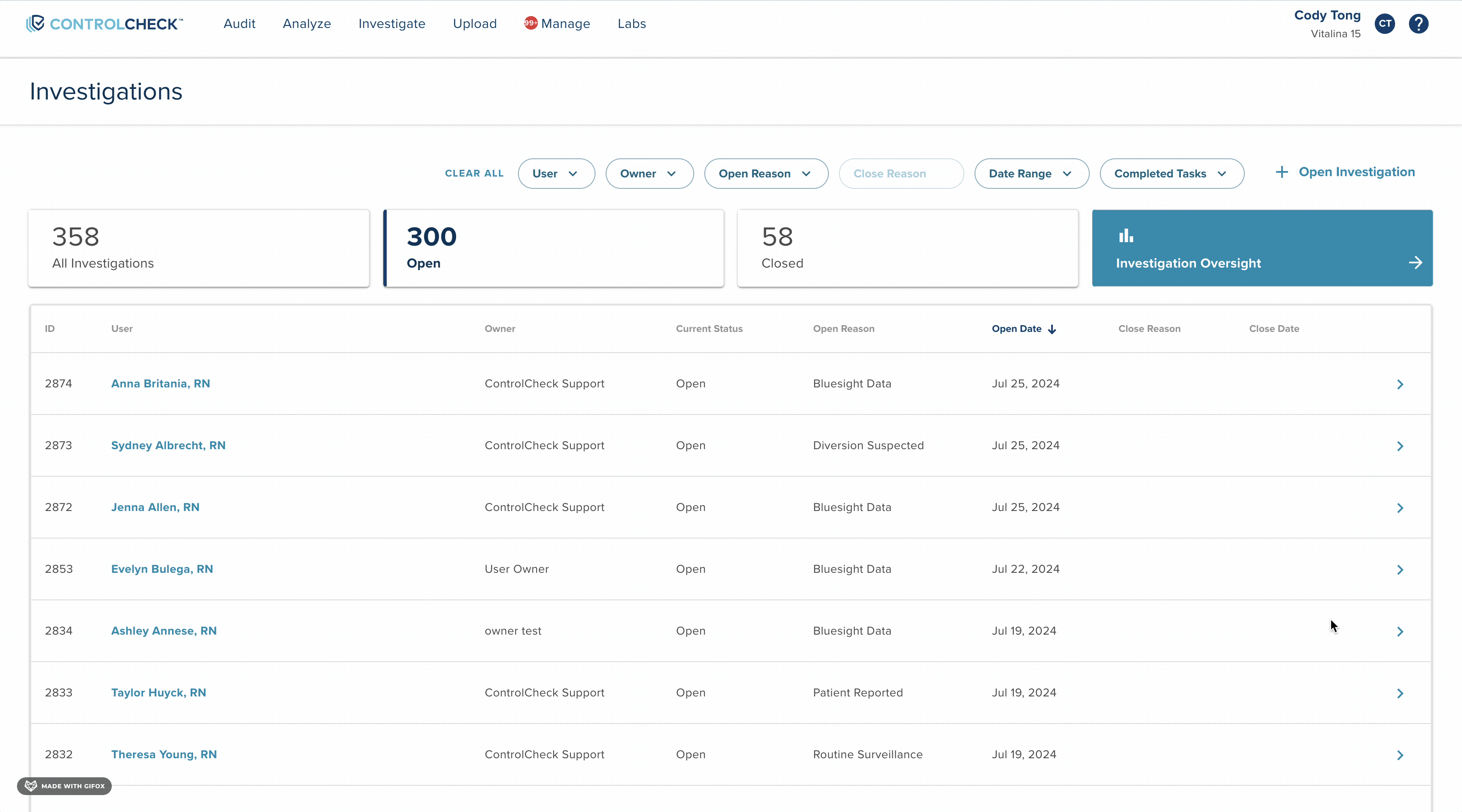
Task: Click CLEAR ALL filters
Action: tap(474, 174)
